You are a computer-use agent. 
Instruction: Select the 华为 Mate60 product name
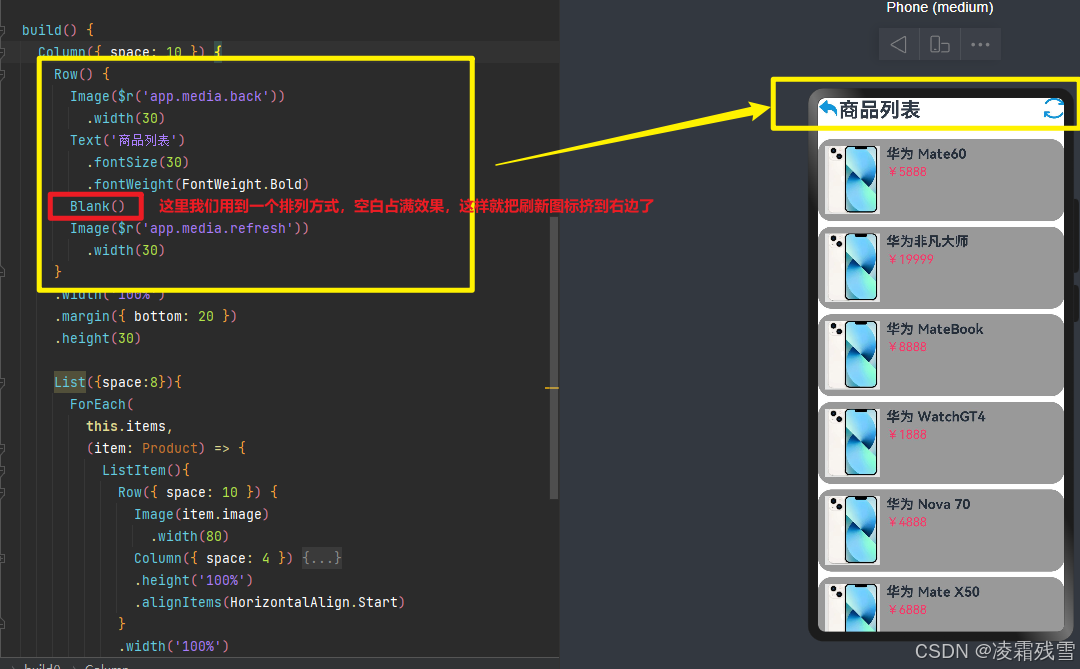(926, 154)
